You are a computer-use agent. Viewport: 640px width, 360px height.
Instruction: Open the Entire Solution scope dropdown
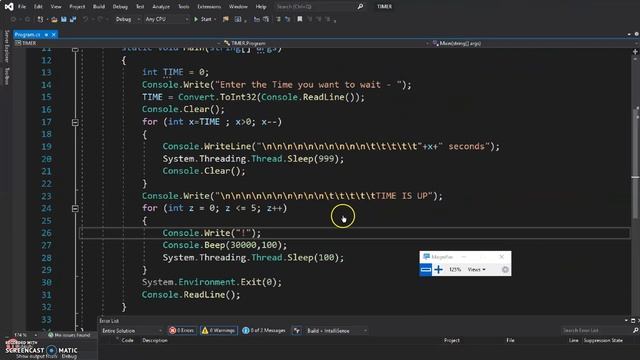[131, 331]
